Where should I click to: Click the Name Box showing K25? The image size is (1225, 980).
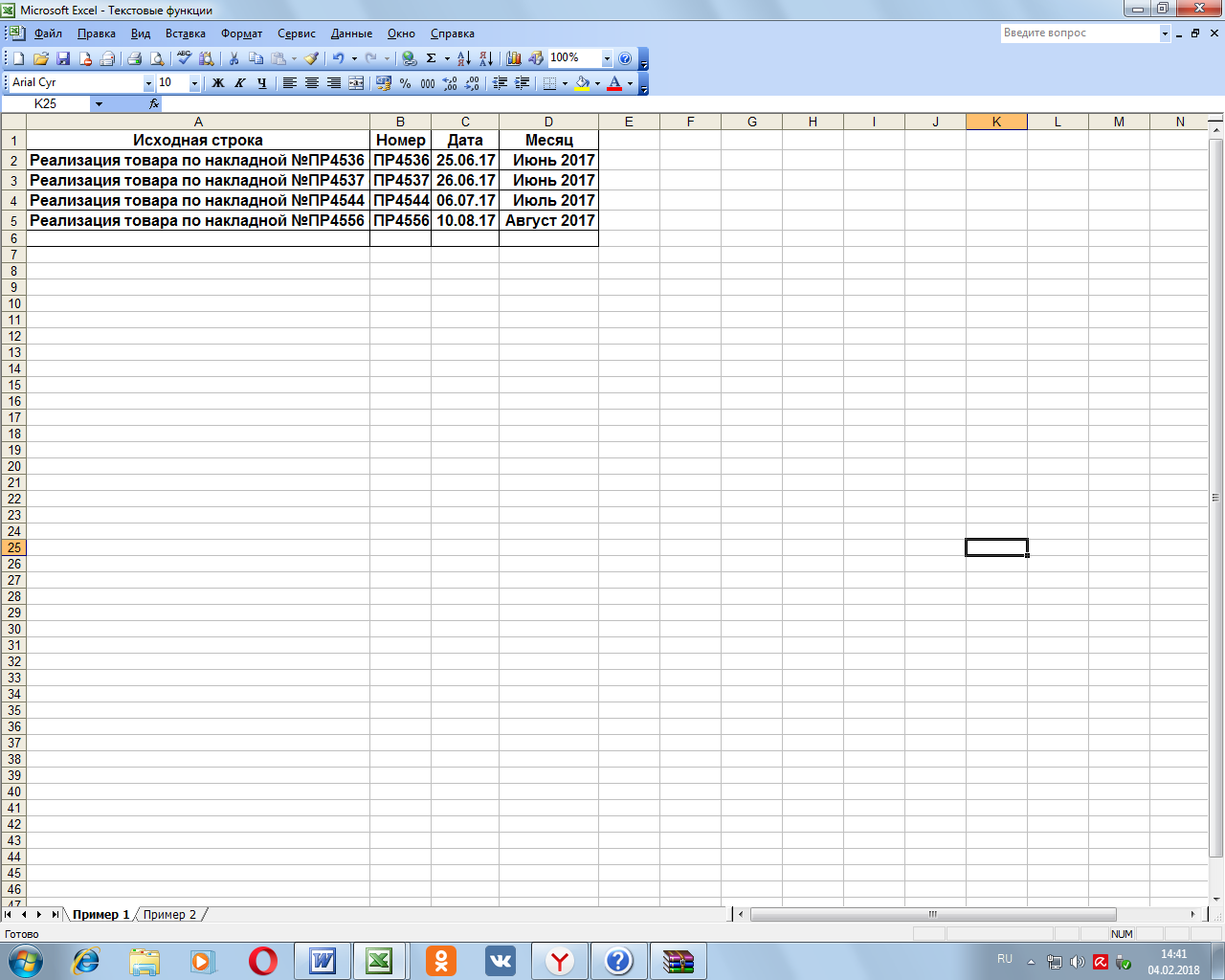tap(46, 103)
